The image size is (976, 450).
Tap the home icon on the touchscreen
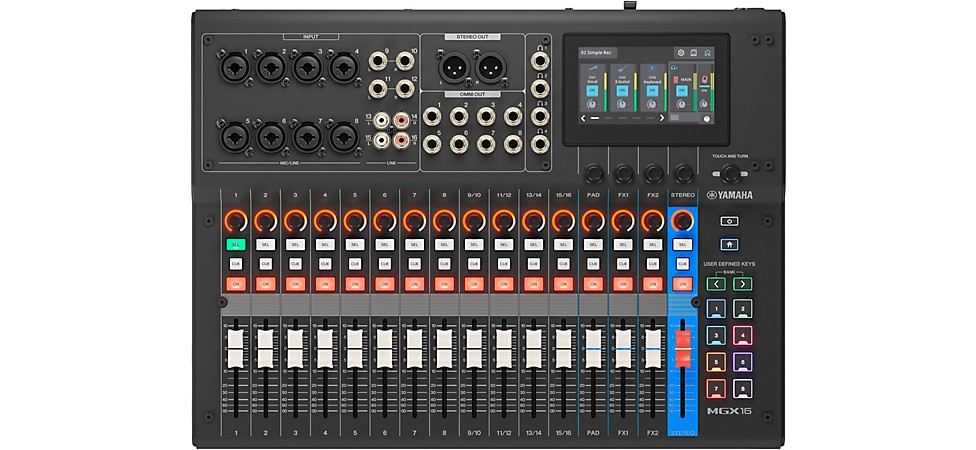coord(707,53)
